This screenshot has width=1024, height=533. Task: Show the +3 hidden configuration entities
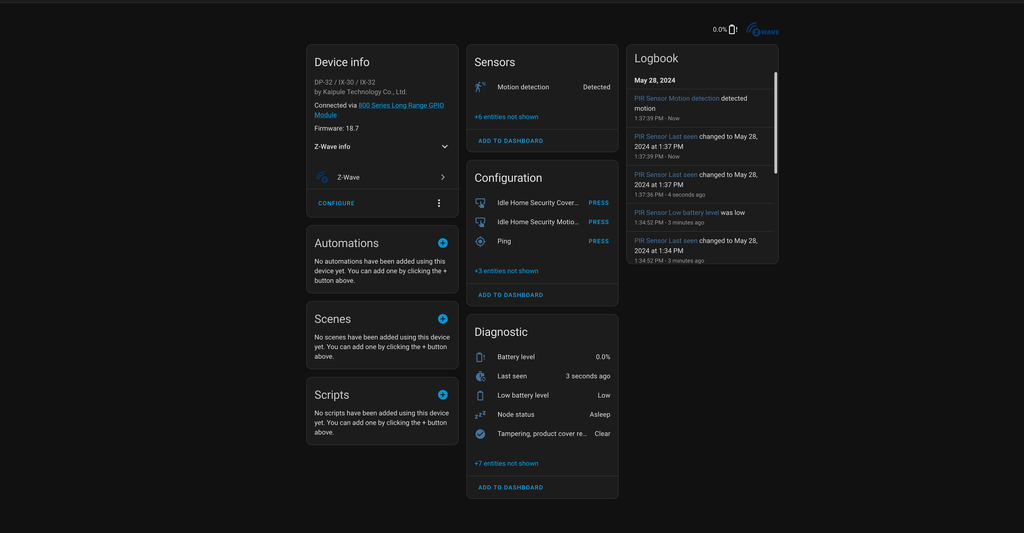pos(506,271)
